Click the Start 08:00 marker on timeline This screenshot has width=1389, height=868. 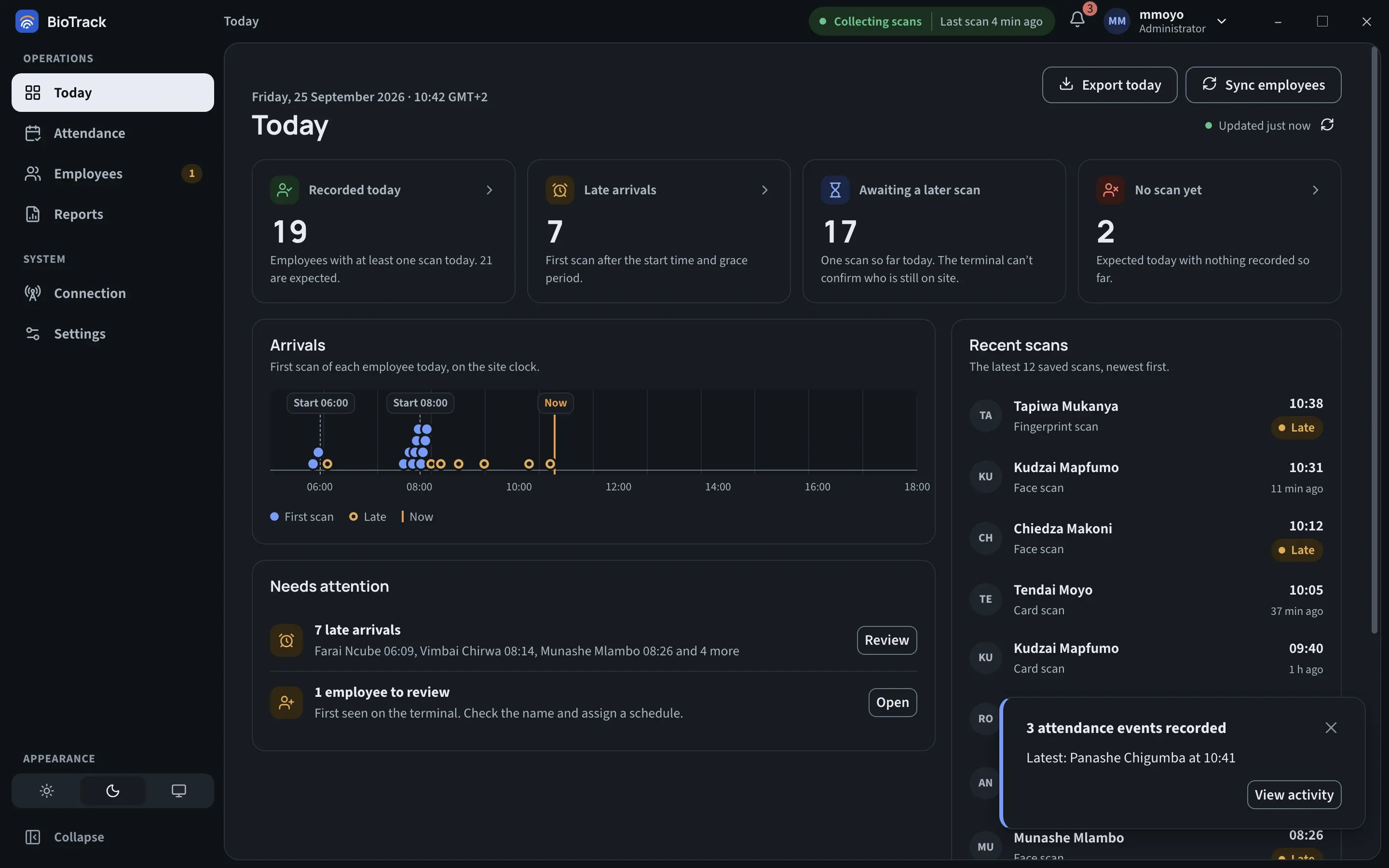[x=420, y=403]
